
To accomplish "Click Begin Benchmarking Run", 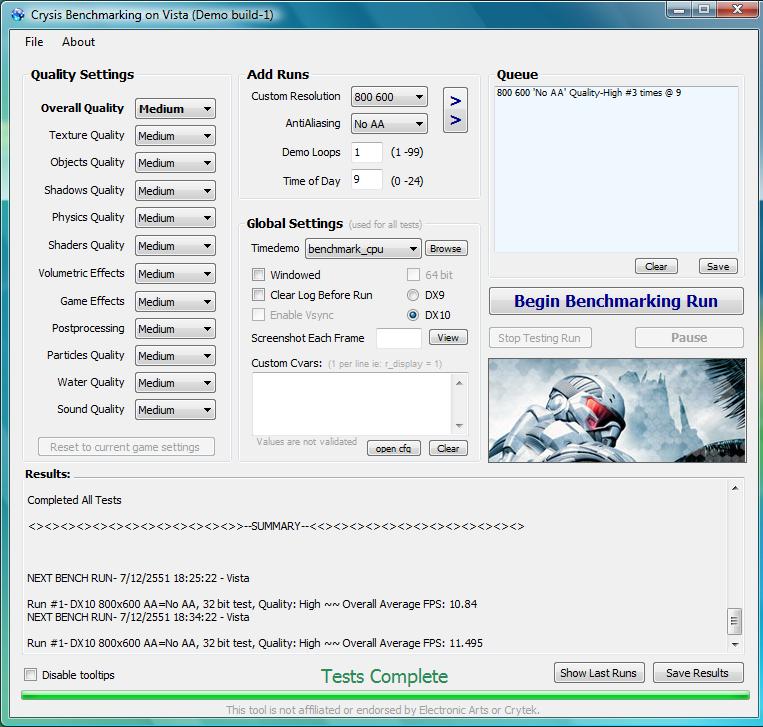I will click(x=616, y=301).
